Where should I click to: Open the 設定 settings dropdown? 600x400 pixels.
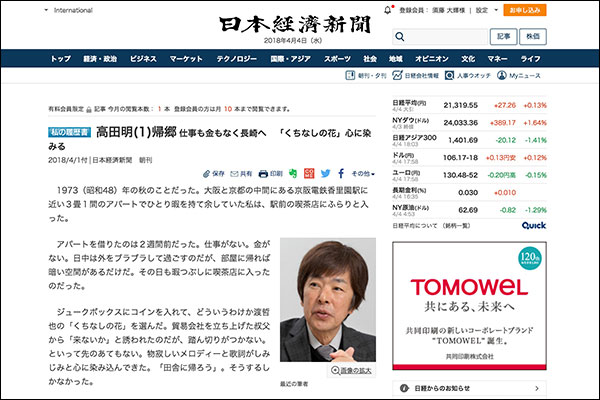[484, 11]
